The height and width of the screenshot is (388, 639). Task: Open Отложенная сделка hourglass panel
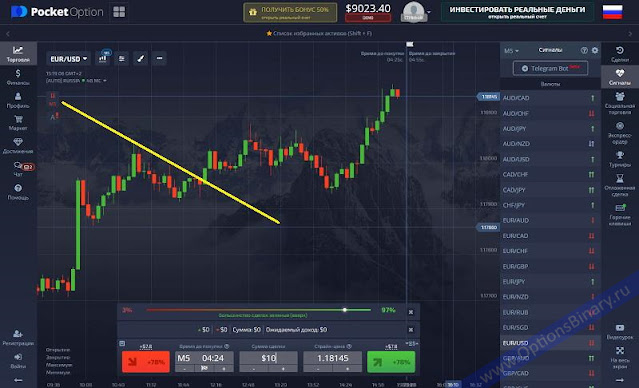point(620,185)
